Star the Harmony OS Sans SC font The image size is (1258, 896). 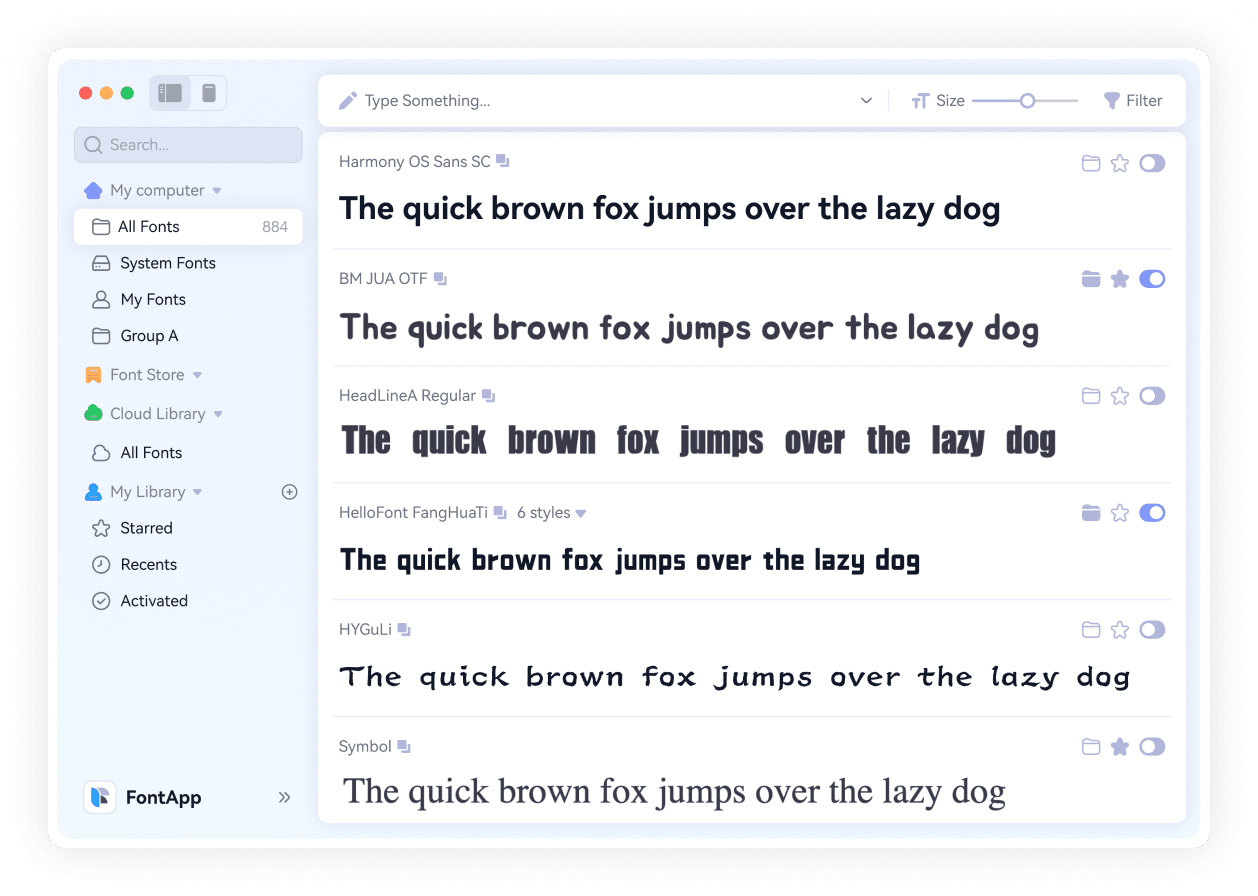[1120, 163]
